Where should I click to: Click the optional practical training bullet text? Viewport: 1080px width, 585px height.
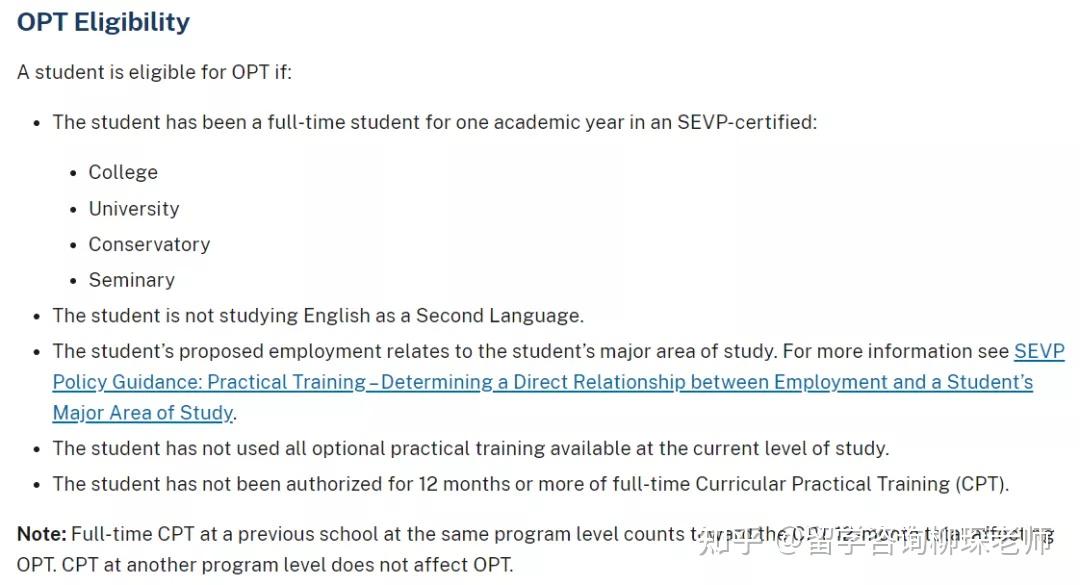click(470, 447)
